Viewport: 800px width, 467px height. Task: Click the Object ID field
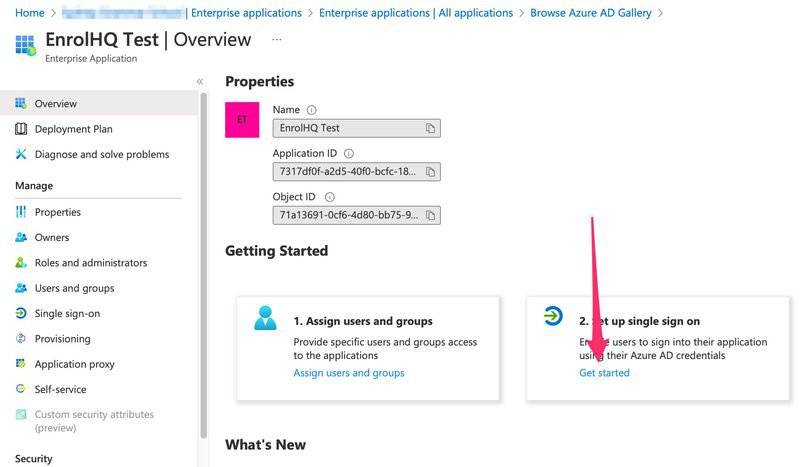357,215
